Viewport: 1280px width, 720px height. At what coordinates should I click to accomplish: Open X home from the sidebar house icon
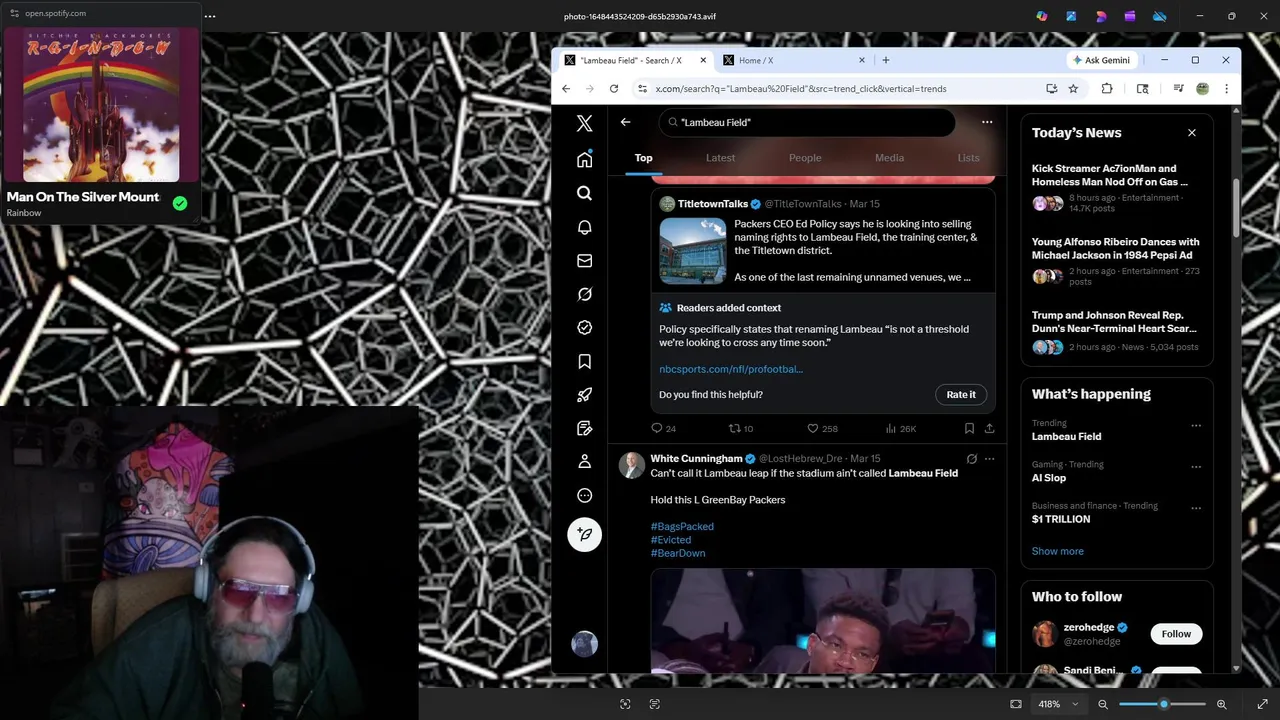[x=585, y=160]
